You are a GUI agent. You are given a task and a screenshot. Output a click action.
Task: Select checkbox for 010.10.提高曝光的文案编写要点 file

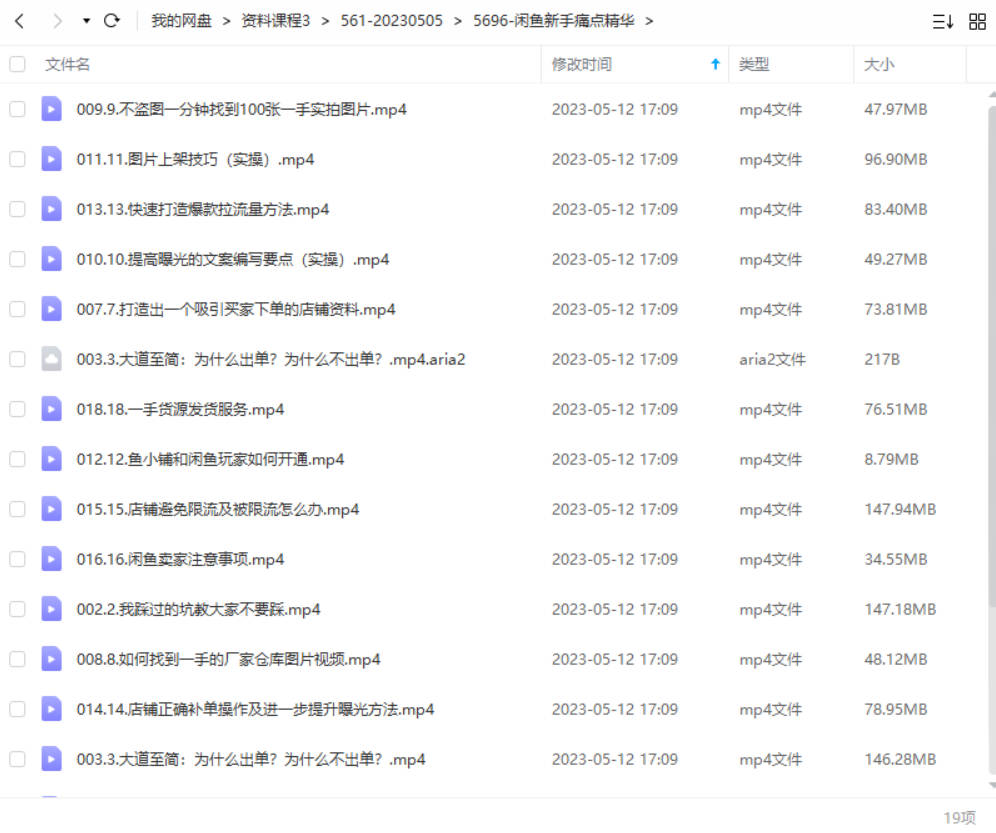pos(17,259)
